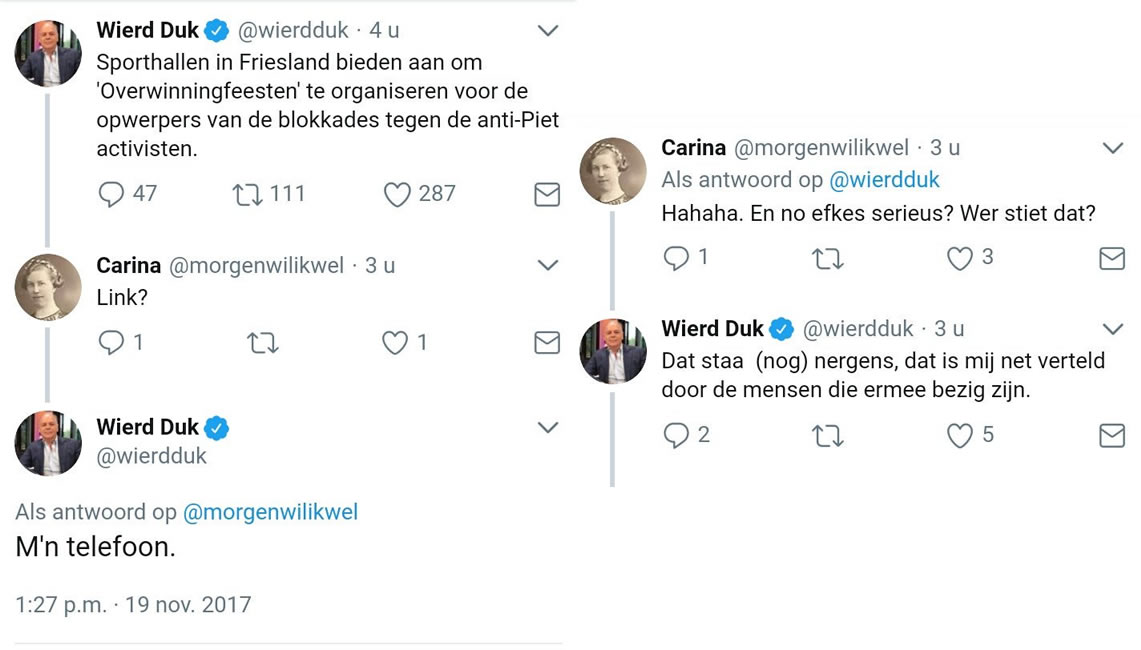Viewport: 1141px width, 650px height.
Task: Reply to Carina's 'Hahaha' tweet
Action: 677,258
